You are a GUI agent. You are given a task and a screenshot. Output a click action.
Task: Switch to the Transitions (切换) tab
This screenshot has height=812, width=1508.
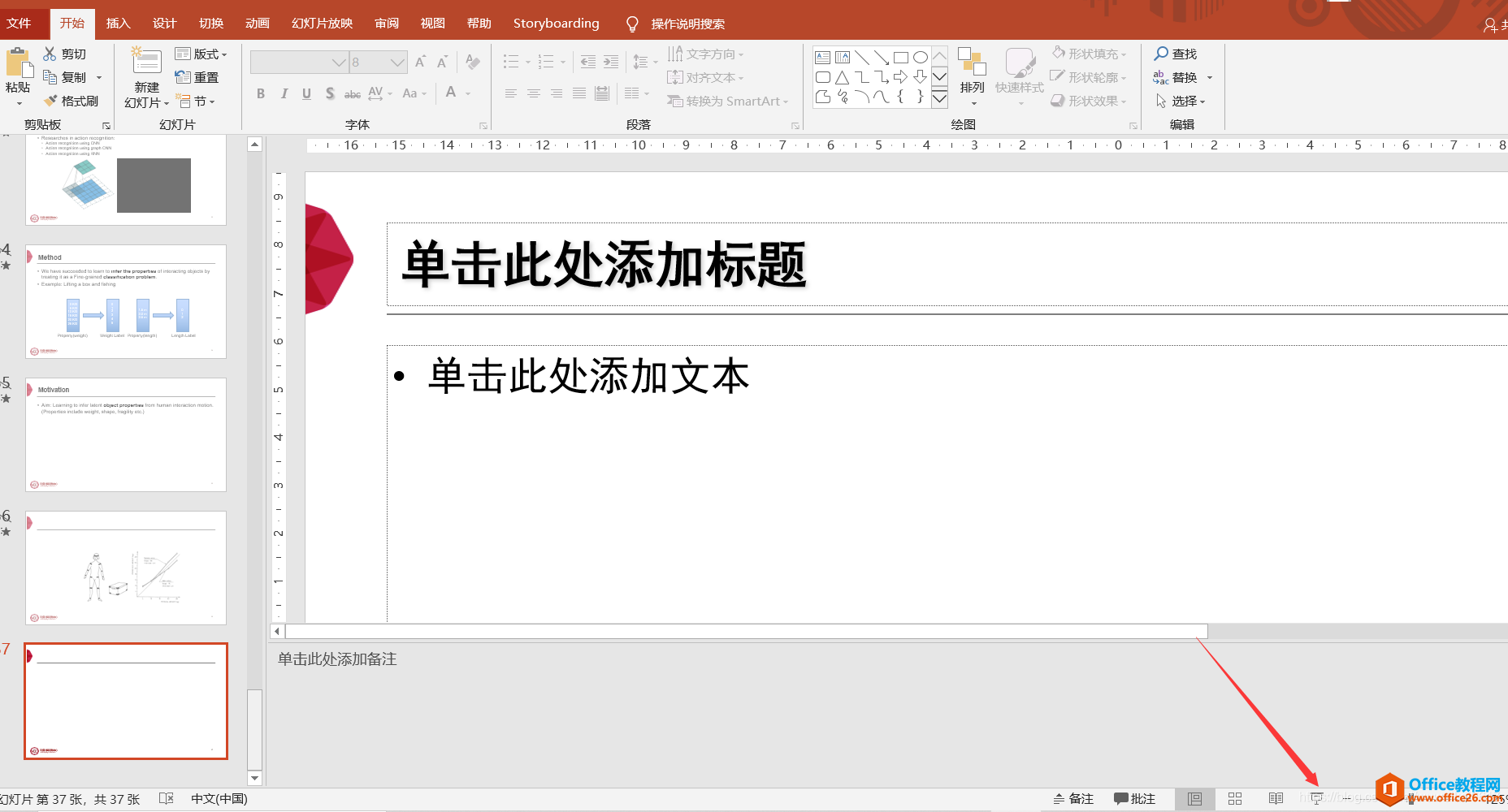click(x=211, y=24)
